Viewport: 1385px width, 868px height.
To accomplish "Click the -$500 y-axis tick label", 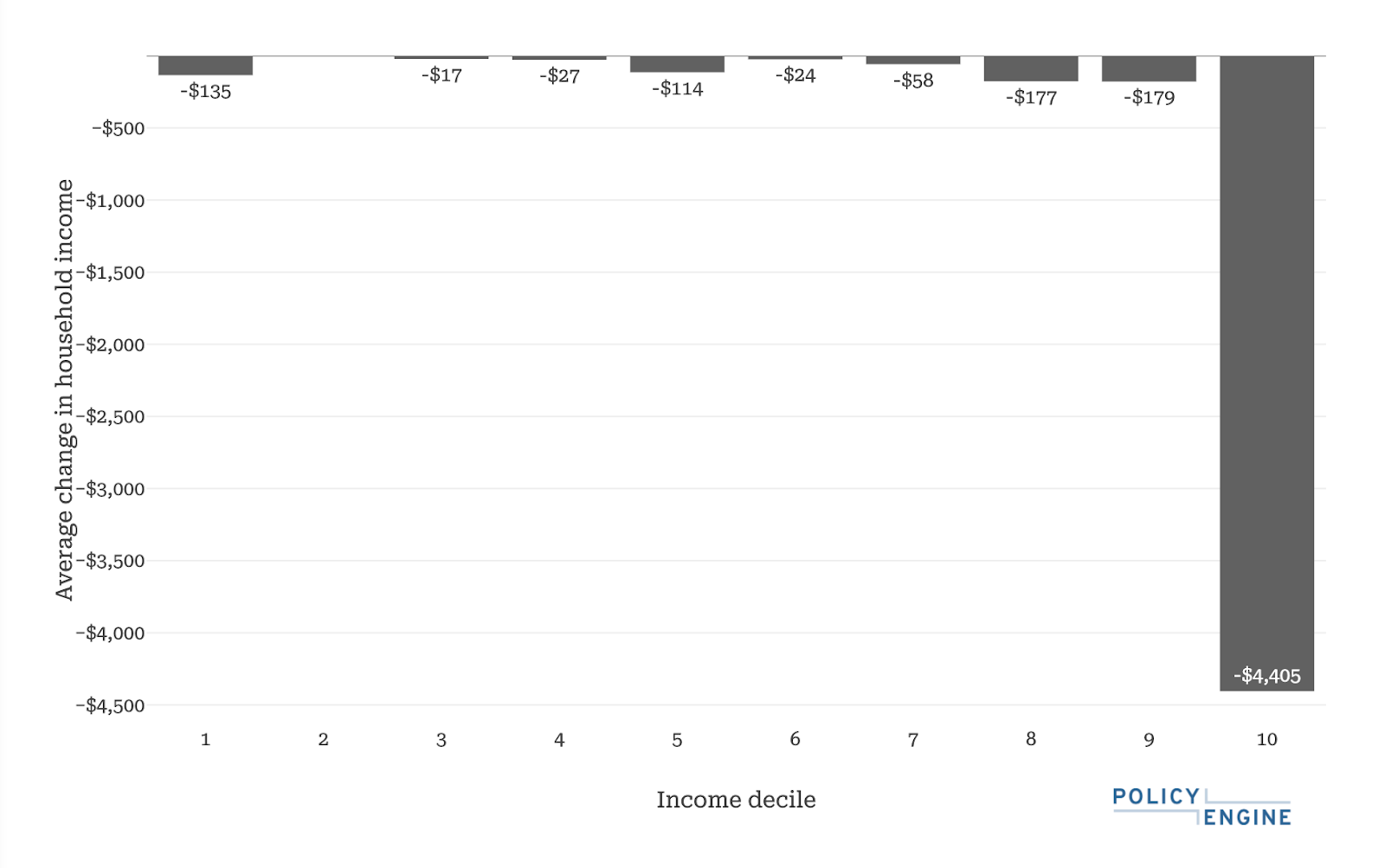I will click(119, 128).
